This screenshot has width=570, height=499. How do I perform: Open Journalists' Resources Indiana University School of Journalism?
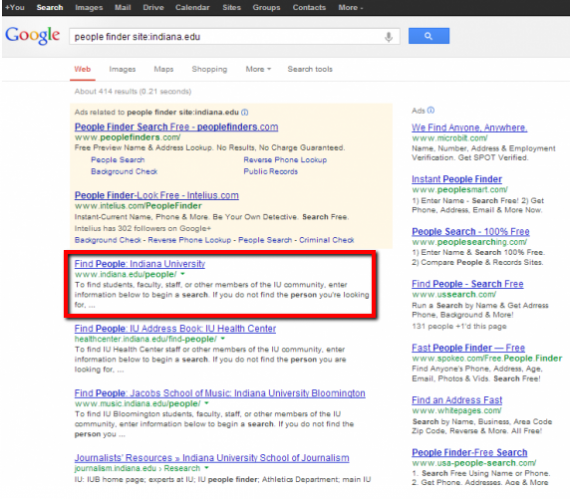[212, 458]
